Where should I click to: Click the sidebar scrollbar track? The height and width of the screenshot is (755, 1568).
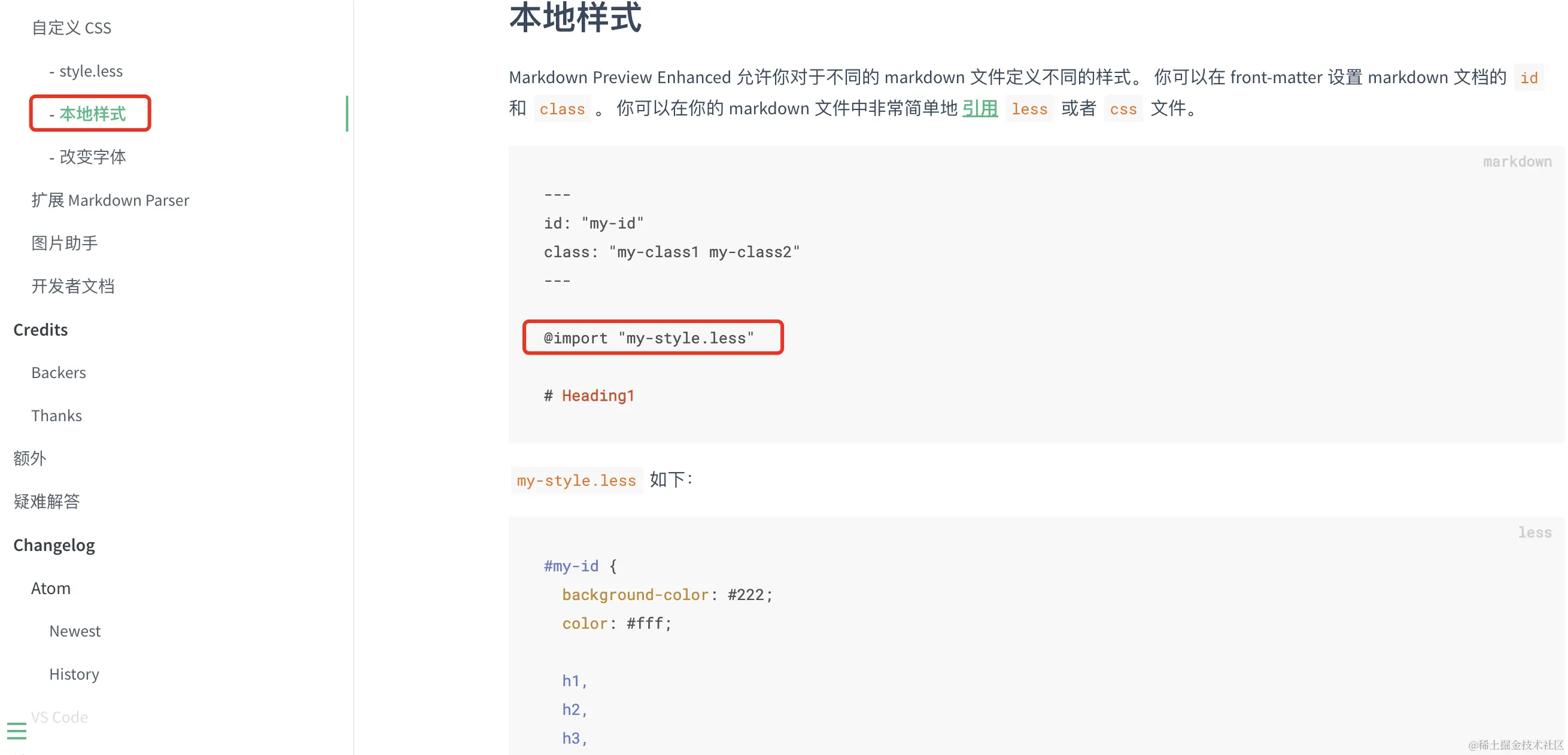pyautogui.click(x=347, y=112)
